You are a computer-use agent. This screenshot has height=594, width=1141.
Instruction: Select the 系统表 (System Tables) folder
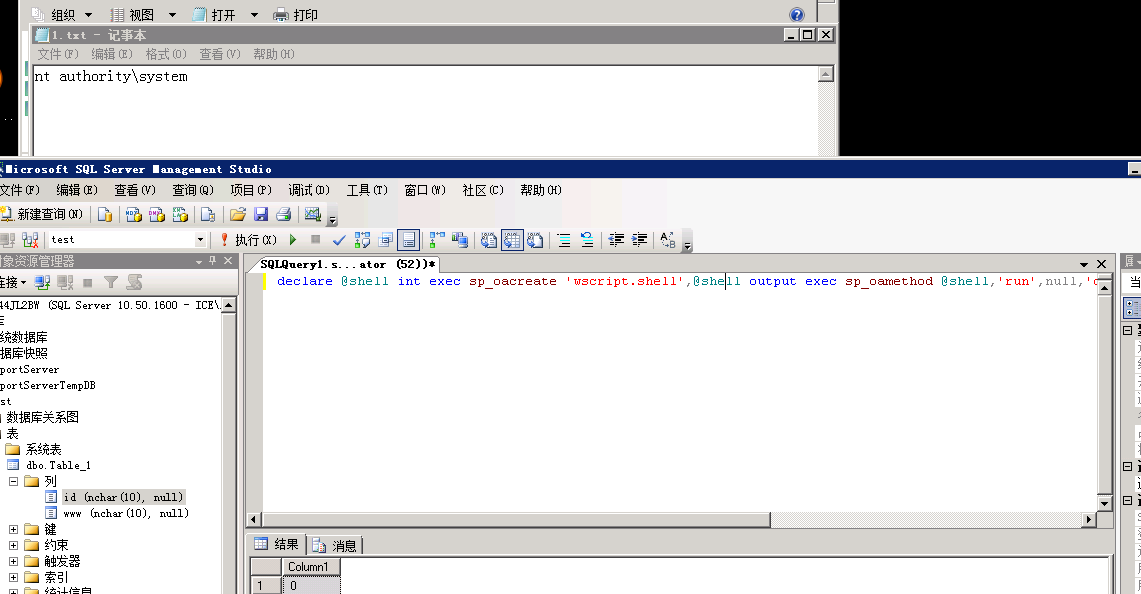pos(44,449)
